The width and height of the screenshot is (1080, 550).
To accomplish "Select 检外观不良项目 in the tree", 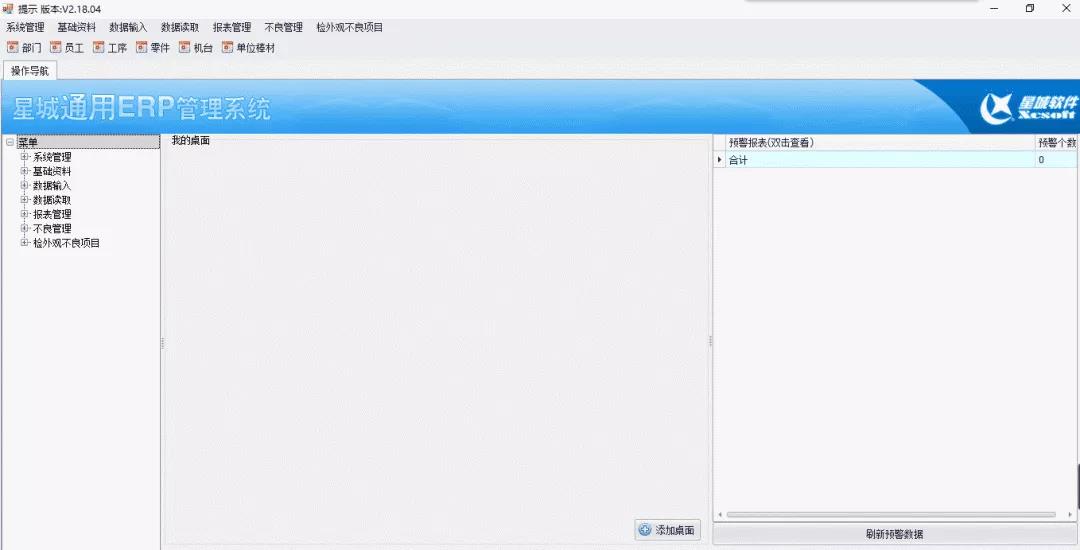I will click(x=66, y=243).
